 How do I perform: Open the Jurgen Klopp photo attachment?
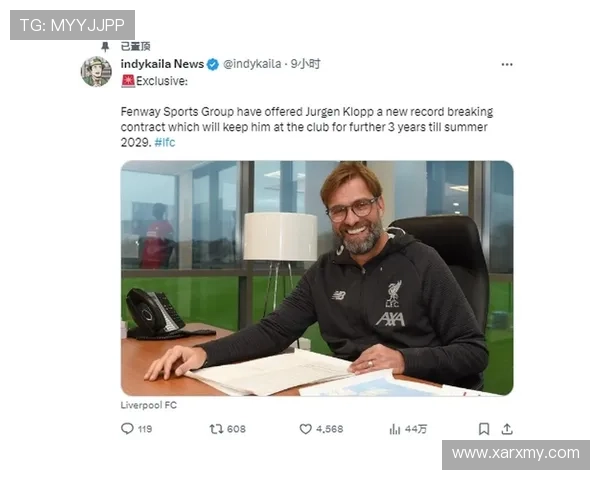(317, 278)
